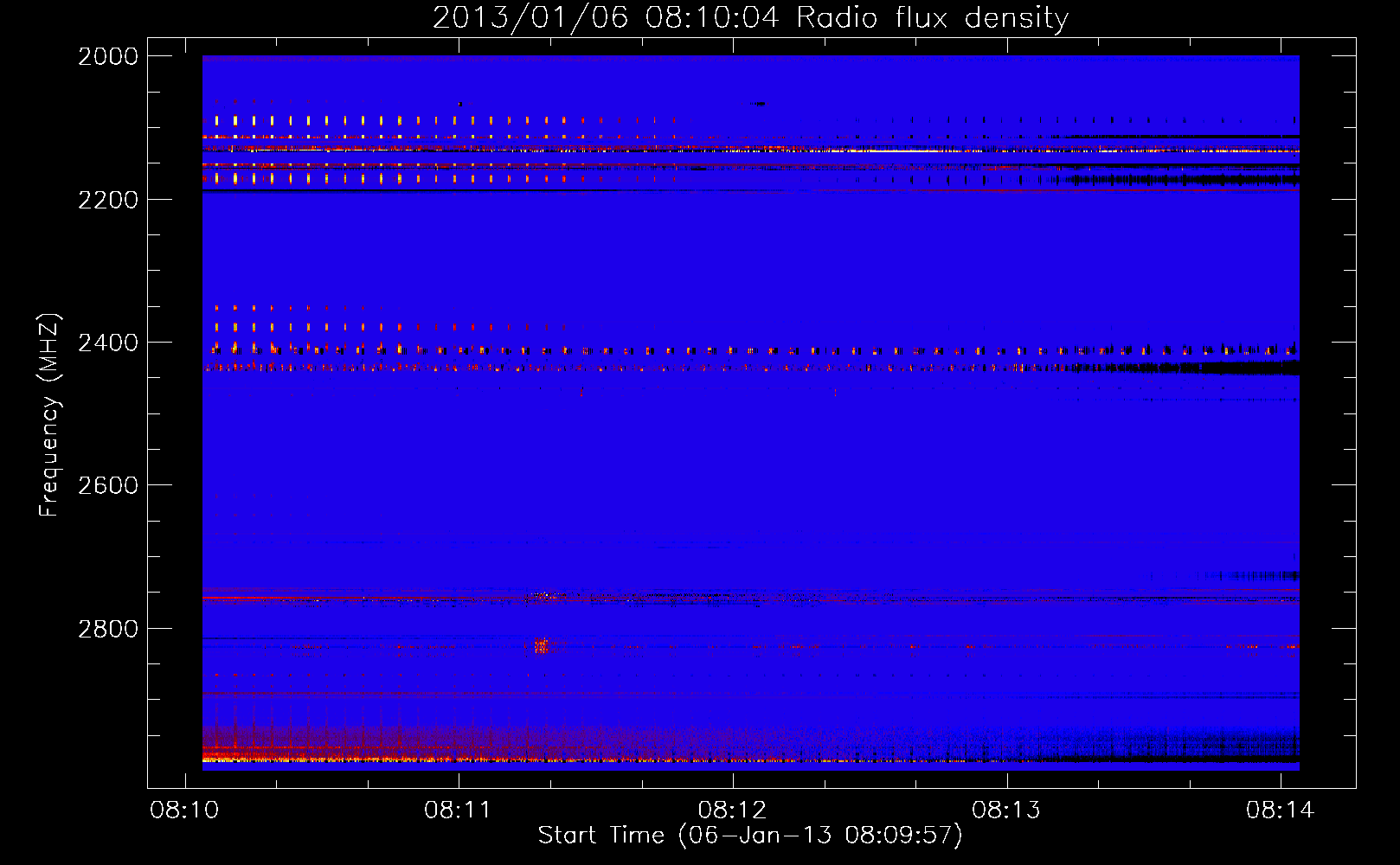Click the 08:12 time tick label
This screenshot has width=1400, height=865.
[732, 811]
